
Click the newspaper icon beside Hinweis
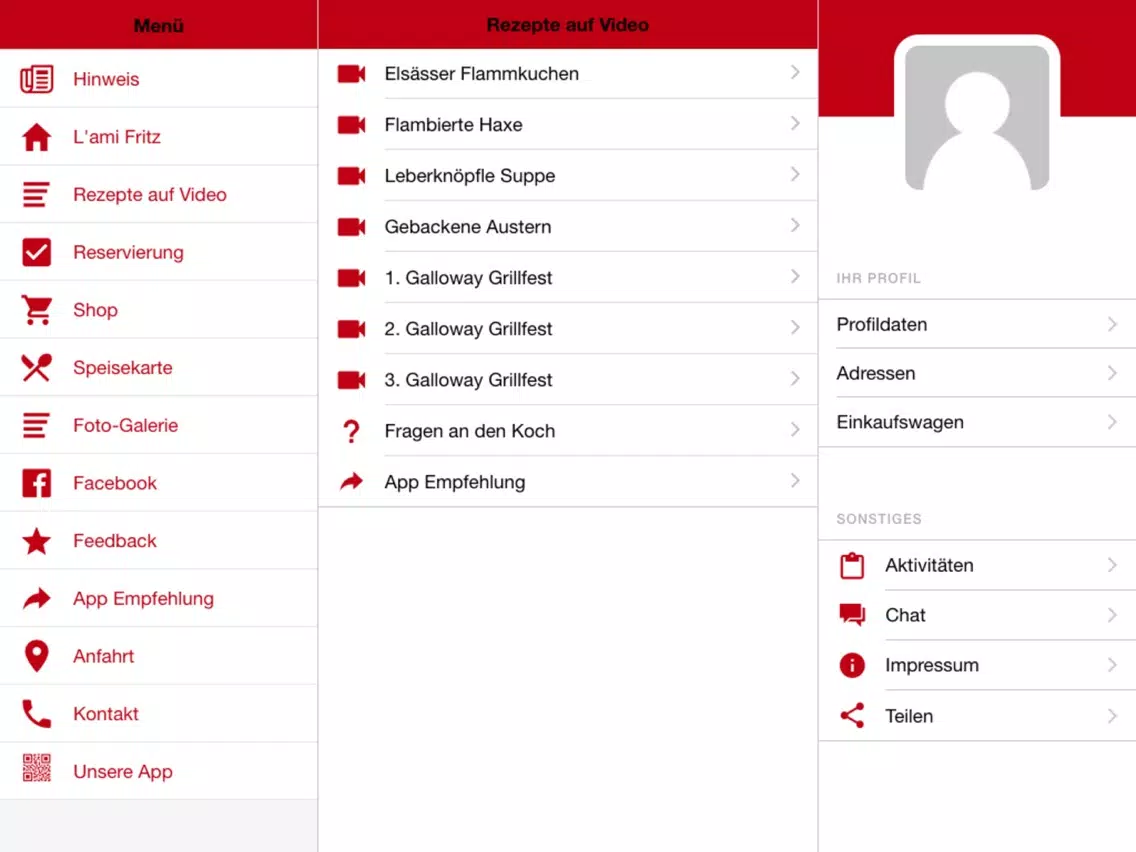[x=36, y=79]
